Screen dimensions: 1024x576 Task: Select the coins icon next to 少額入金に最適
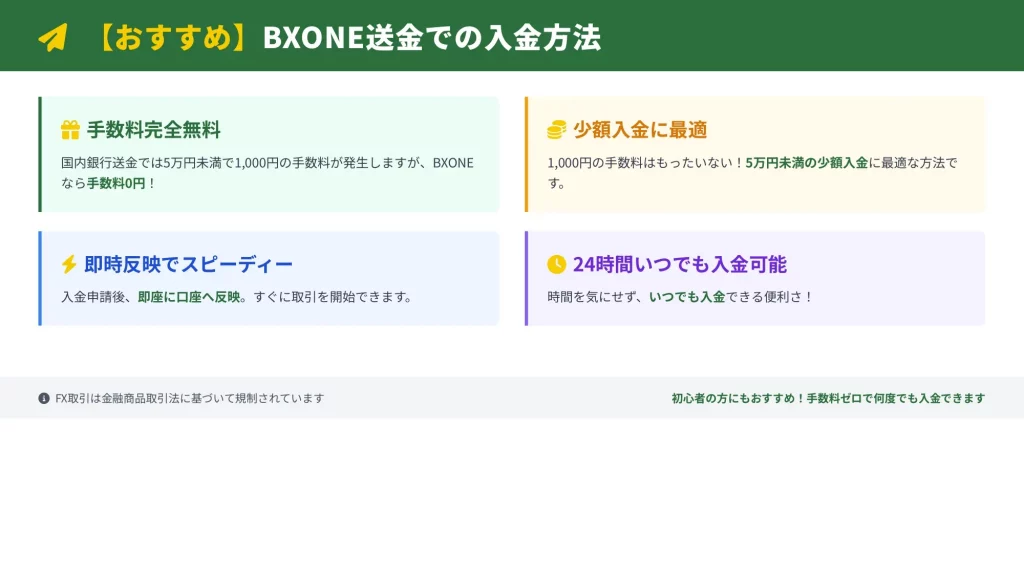pyautogui.click(x=556, y=130)
